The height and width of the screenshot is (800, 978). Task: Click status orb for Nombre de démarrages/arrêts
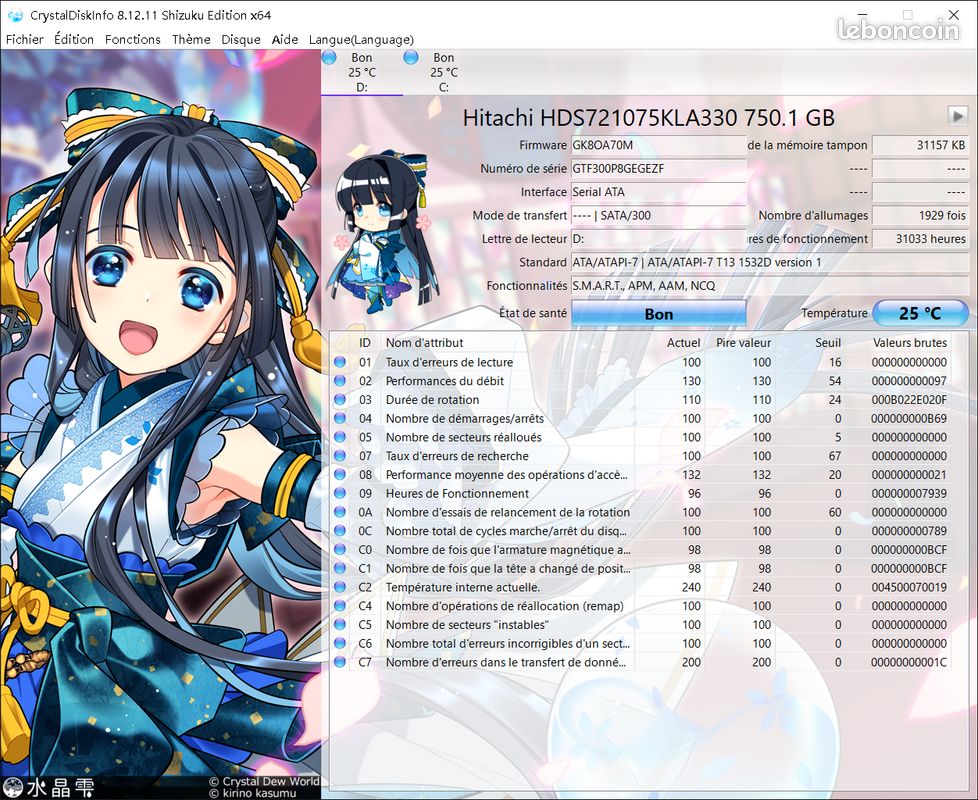point(340,418)
